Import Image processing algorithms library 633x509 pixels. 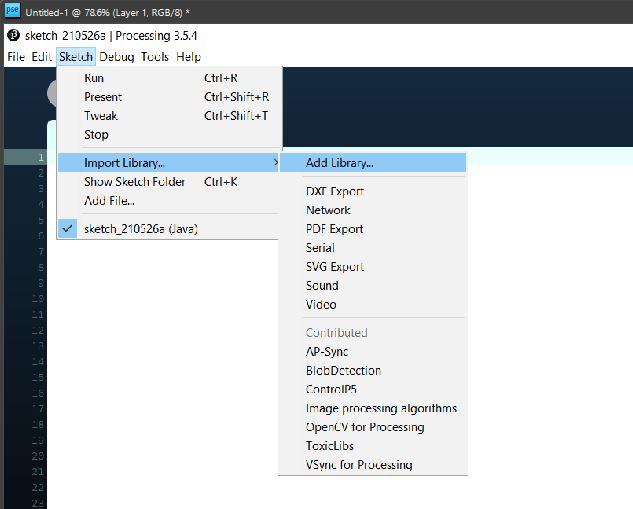[x=373, y=408]
